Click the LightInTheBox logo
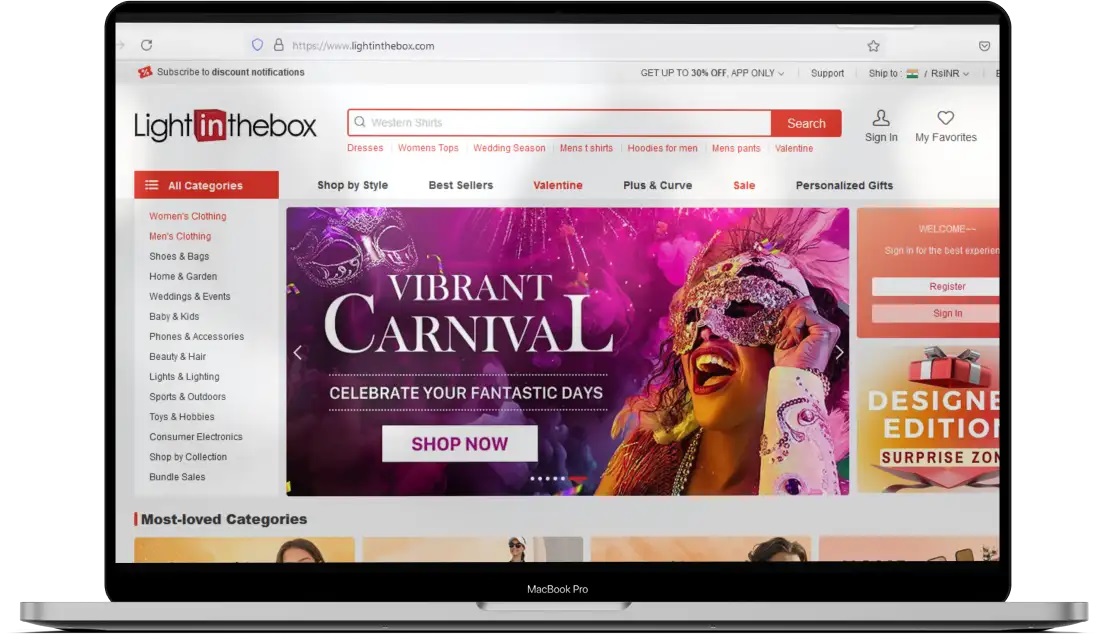This screenshot has width=1099, height=642. tap(225, 126)
